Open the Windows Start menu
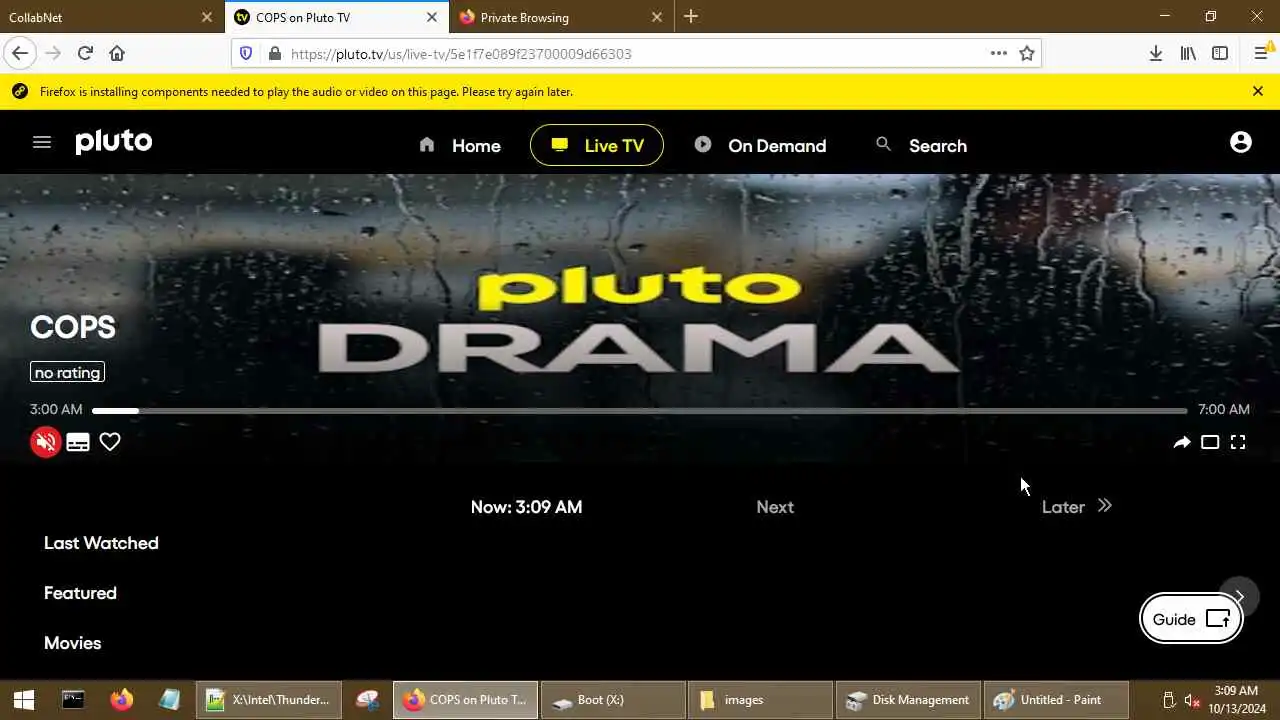Screen dimensions: 1280x720 tap(24, 700)
